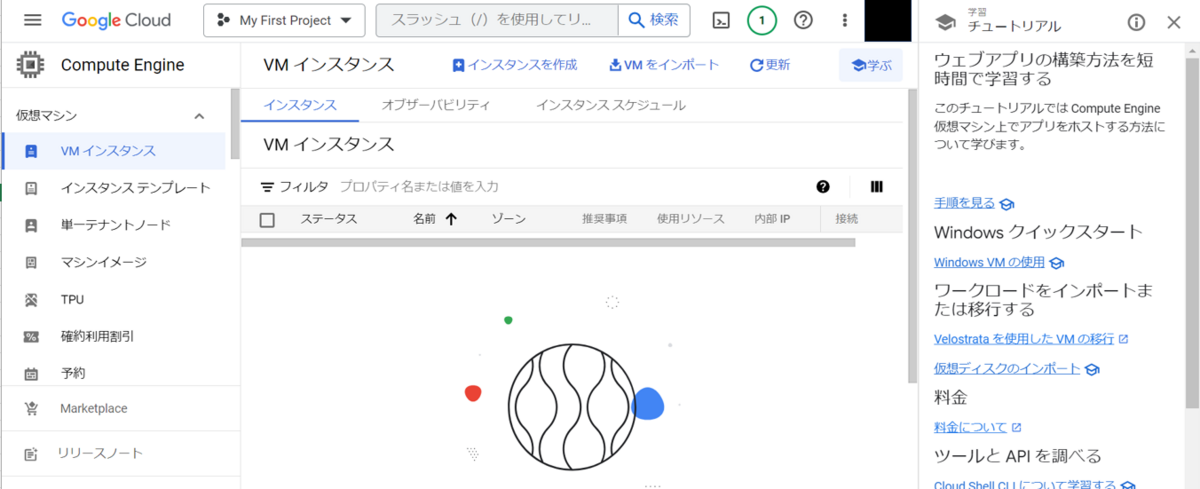Click VM をインポート button
1200x489 pixels.
click(x=664, y=65)
